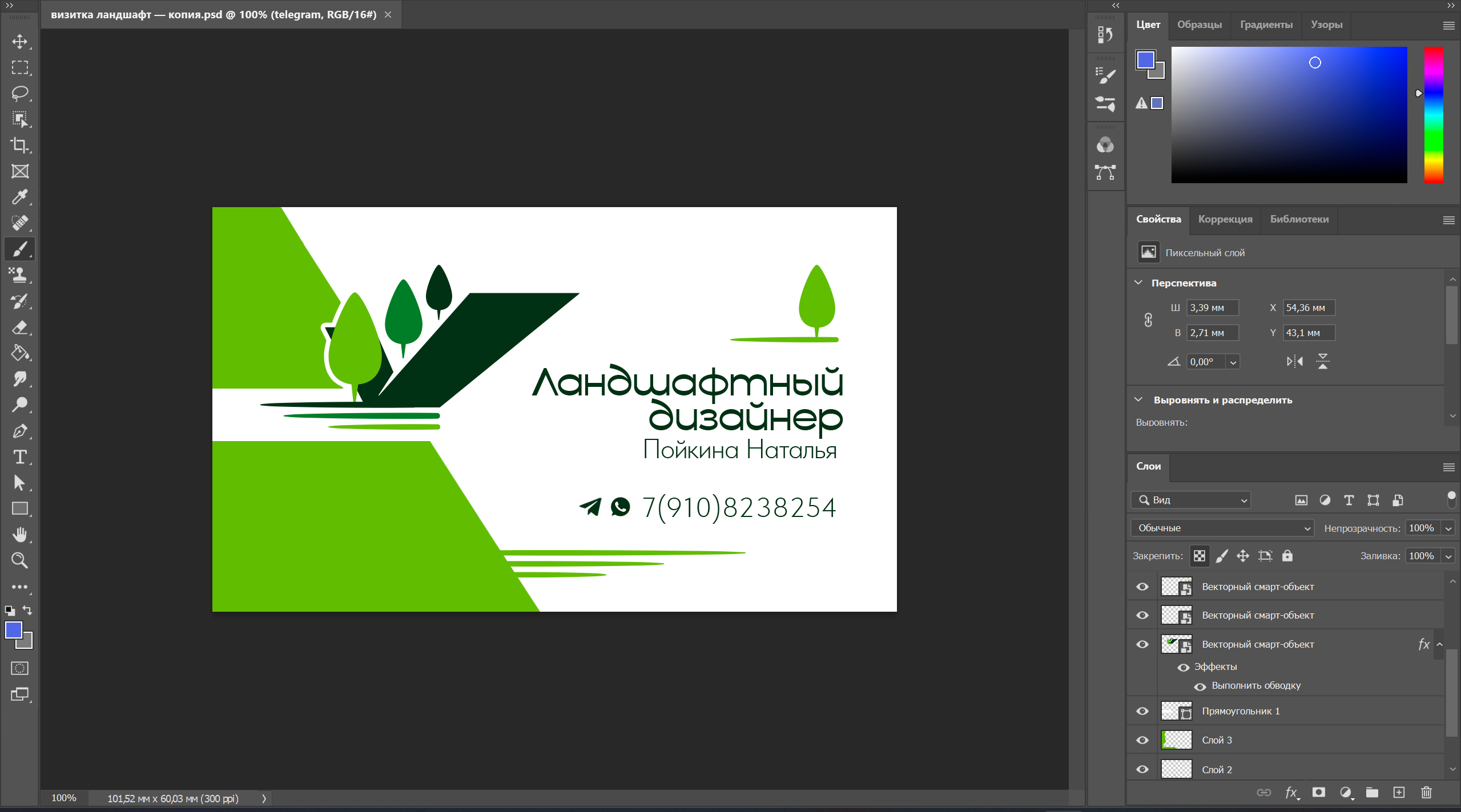Select the Crop tool
1461x812 pixels.
click(20, 145)
